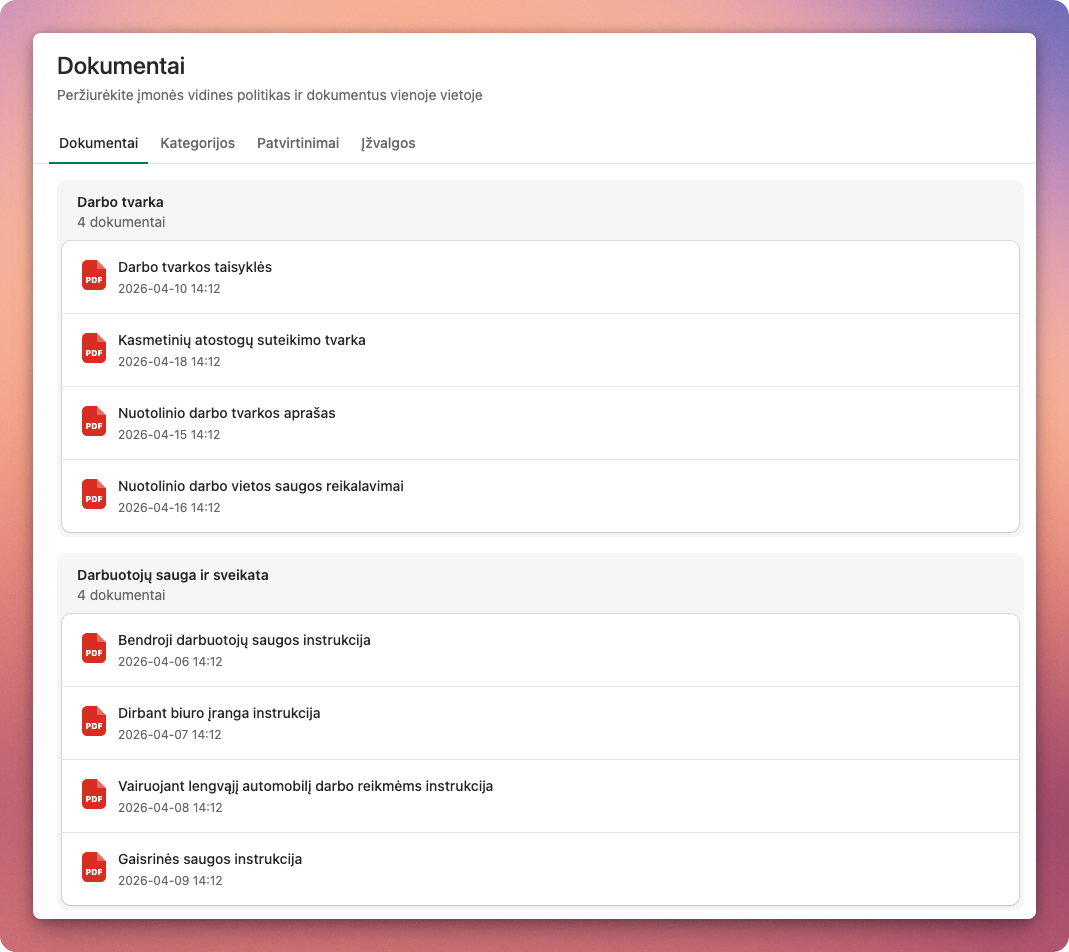1069x952 pixels.
Task: Click the PDF icon for Gaisrinės saugos instrukcija
Action: click(x=93, y=867)
